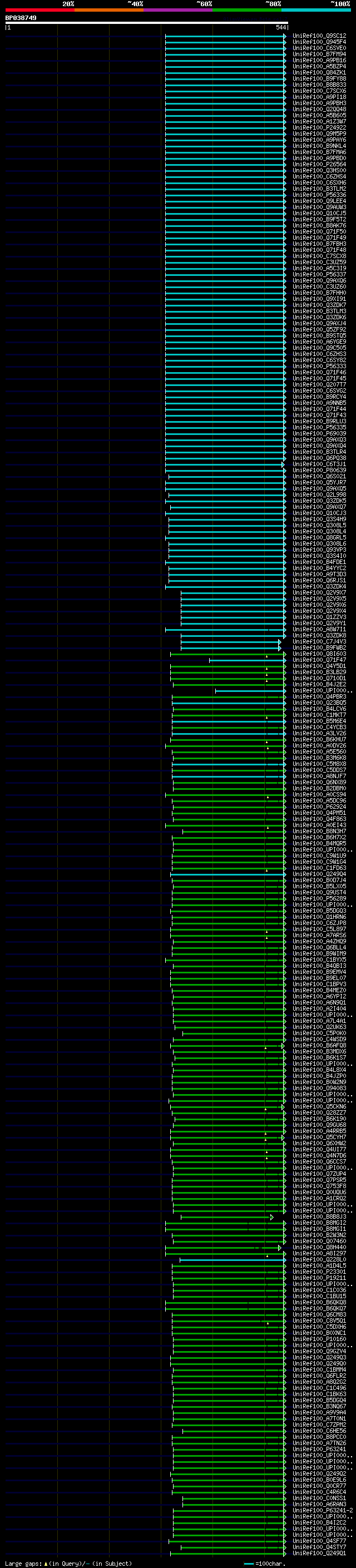The image size is (356, 1568).
Task: Open UniRef100_B9NKL4
Action: 319,146
